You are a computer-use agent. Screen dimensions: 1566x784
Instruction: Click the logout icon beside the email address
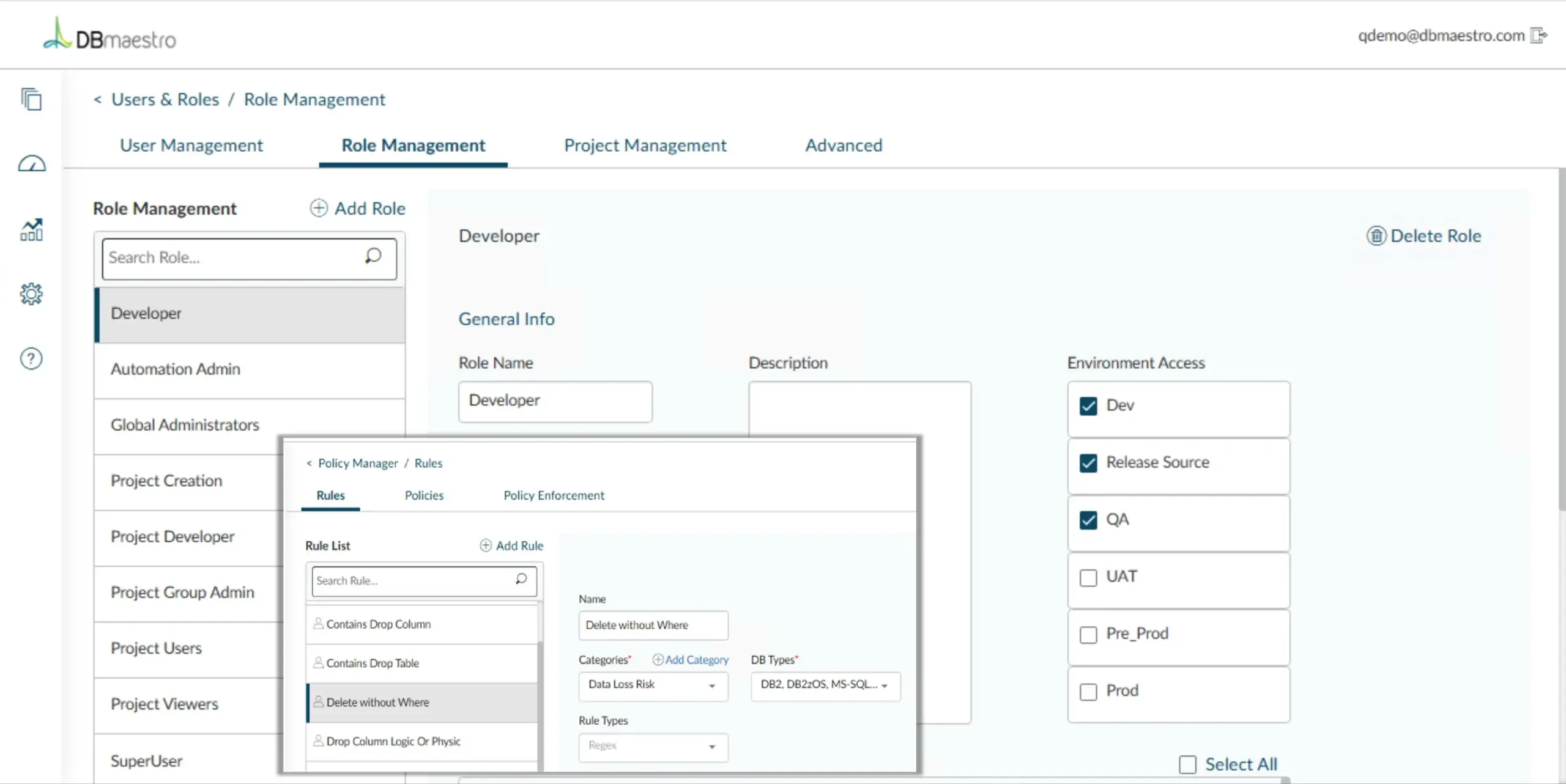(x=1538, y=35)
